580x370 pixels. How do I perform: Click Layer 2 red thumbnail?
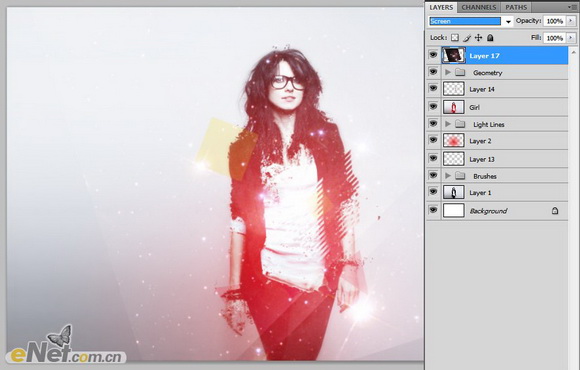coord(454,141)
